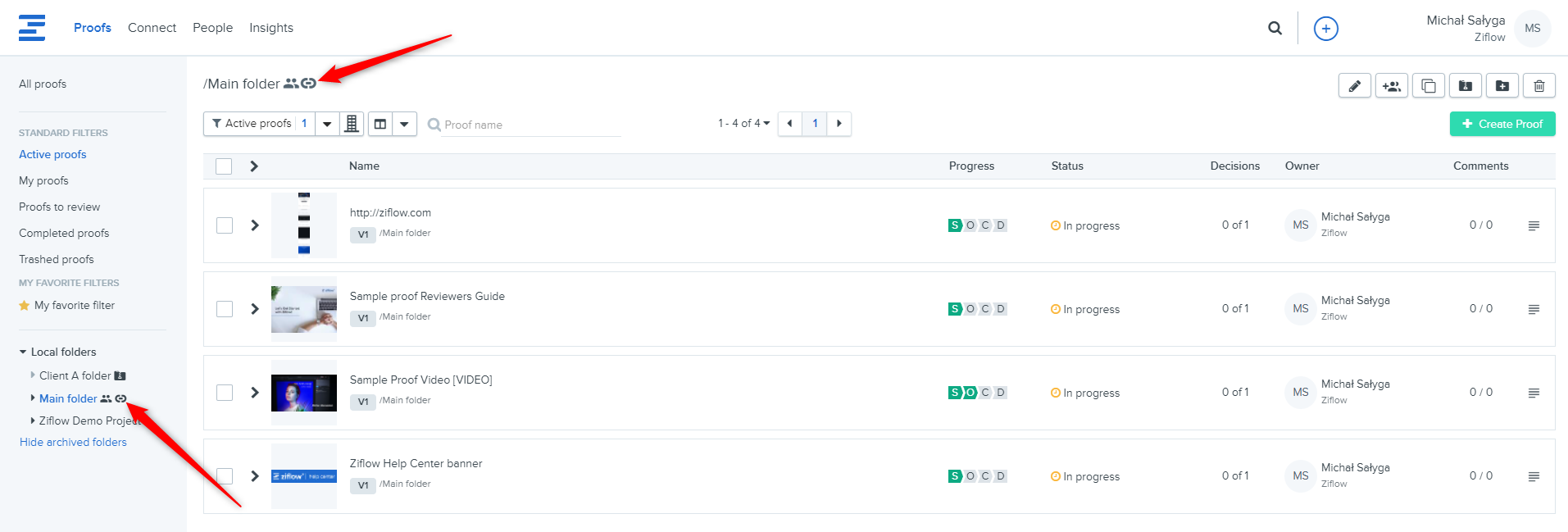Open the Insights tab
Screen dimensions: 1568x532
pyautogui.click(x=270, y=28)
